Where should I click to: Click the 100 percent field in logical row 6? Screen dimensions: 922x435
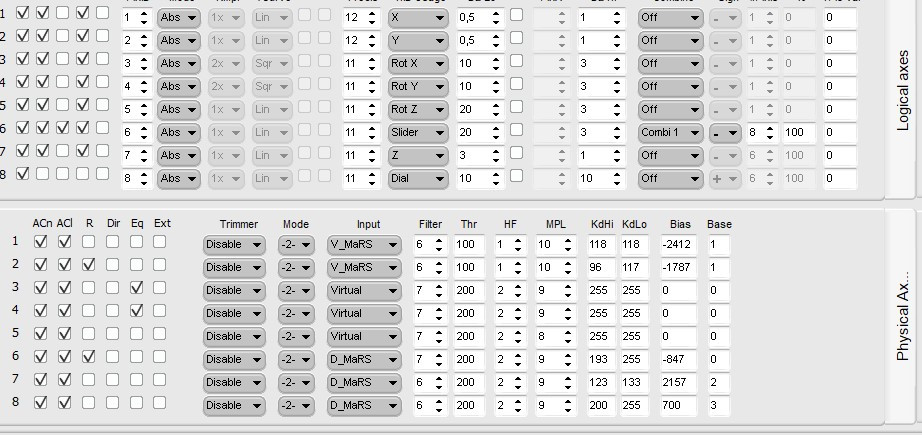[800, 132]
